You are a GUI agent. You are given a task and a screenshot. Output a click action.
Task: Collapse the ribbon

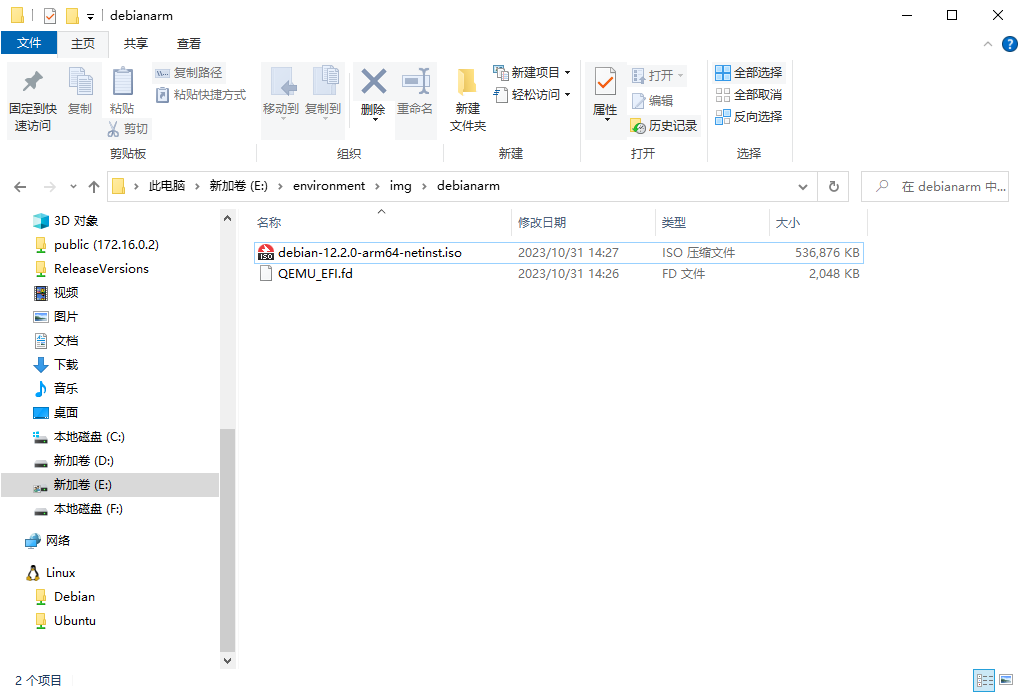coord(988,44)
